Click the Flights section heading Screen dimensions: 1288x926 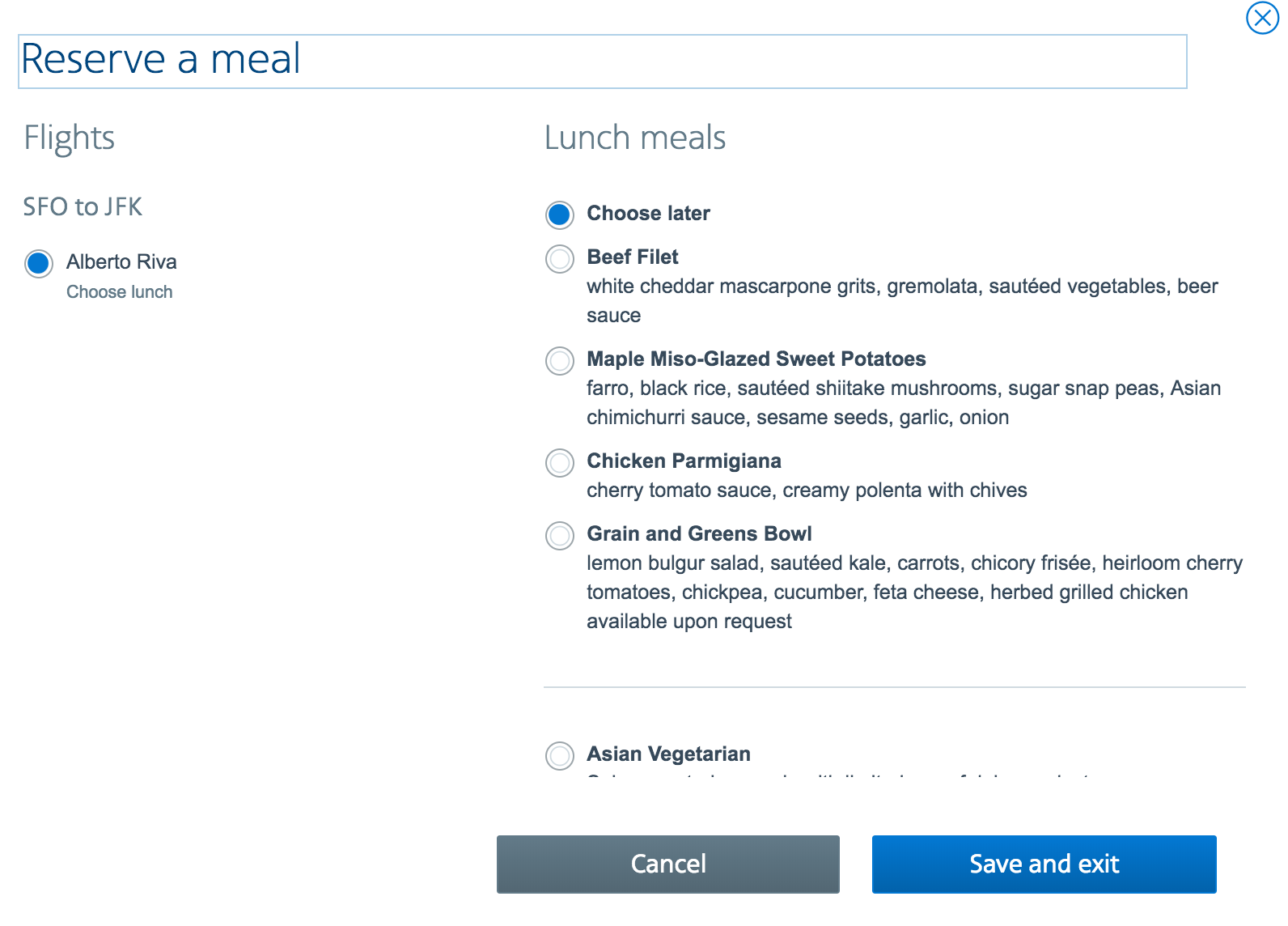pyautogui.click(x=70, y=138)
